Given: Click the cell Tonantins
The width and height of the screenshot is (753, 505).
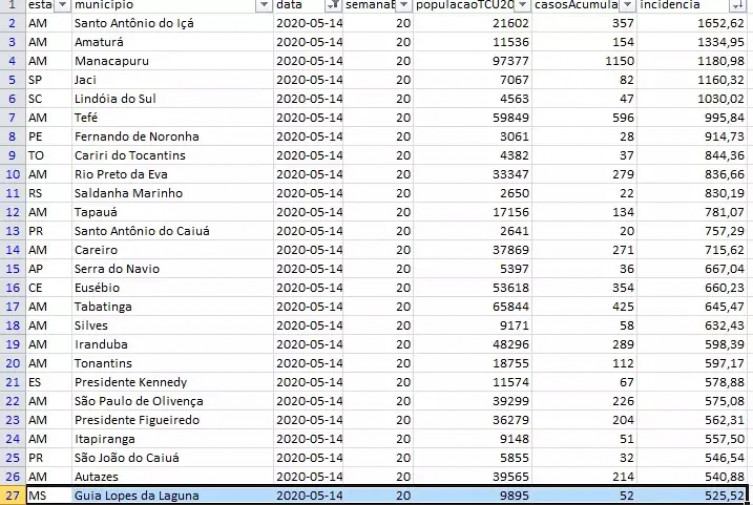Looking at the screenshot, I should 173,363.
